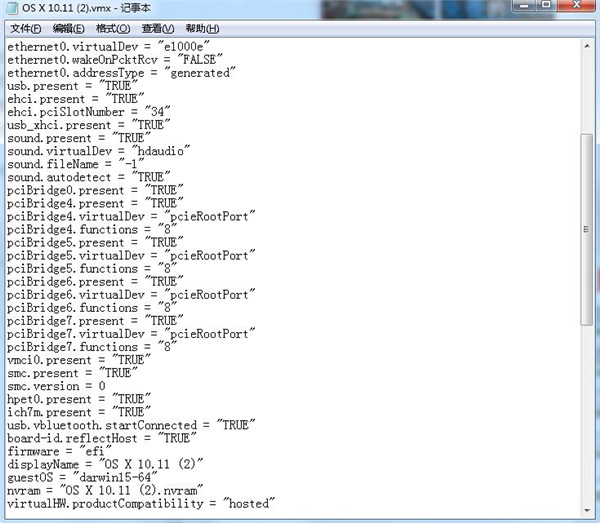Click the line usb_xhci.present = "TRUE"
The image size is (600, 523).
pyautogui.click(x=89, y=125)
